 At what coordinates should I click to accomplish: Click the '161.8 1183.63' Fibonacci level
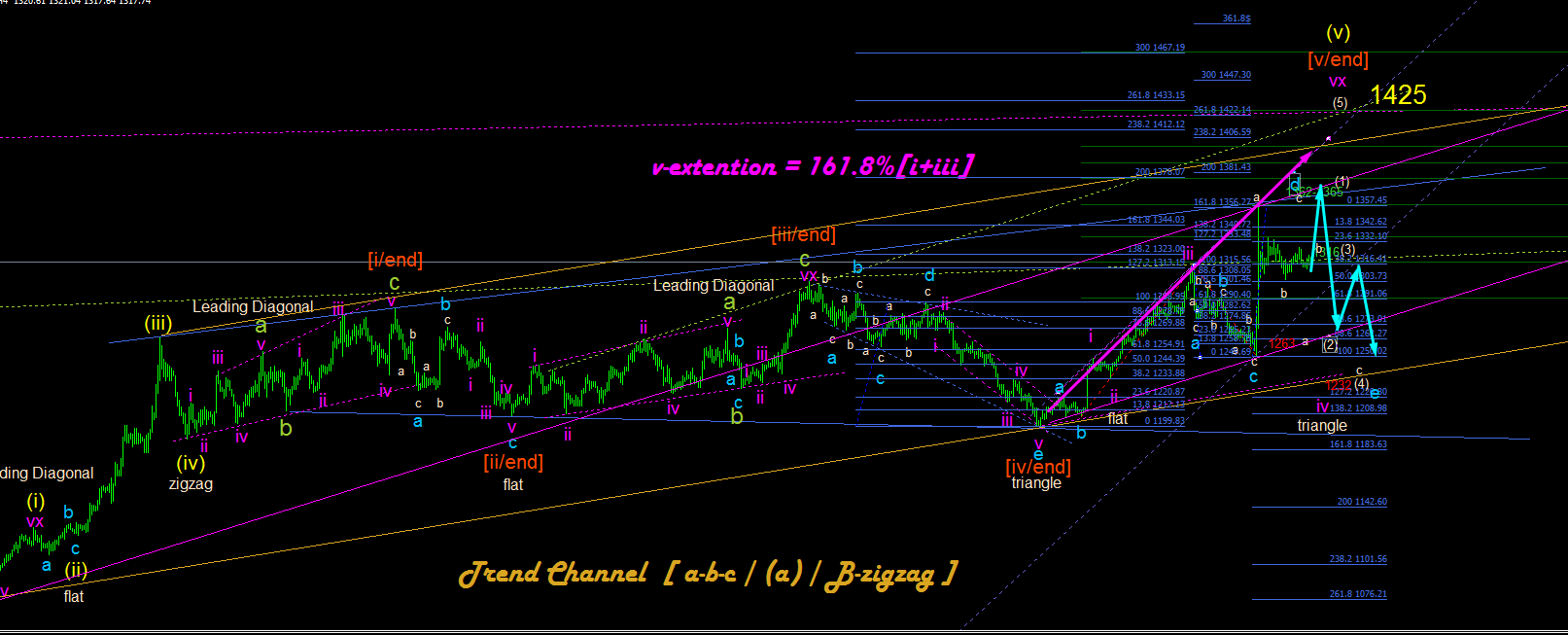click(1358, 444)
